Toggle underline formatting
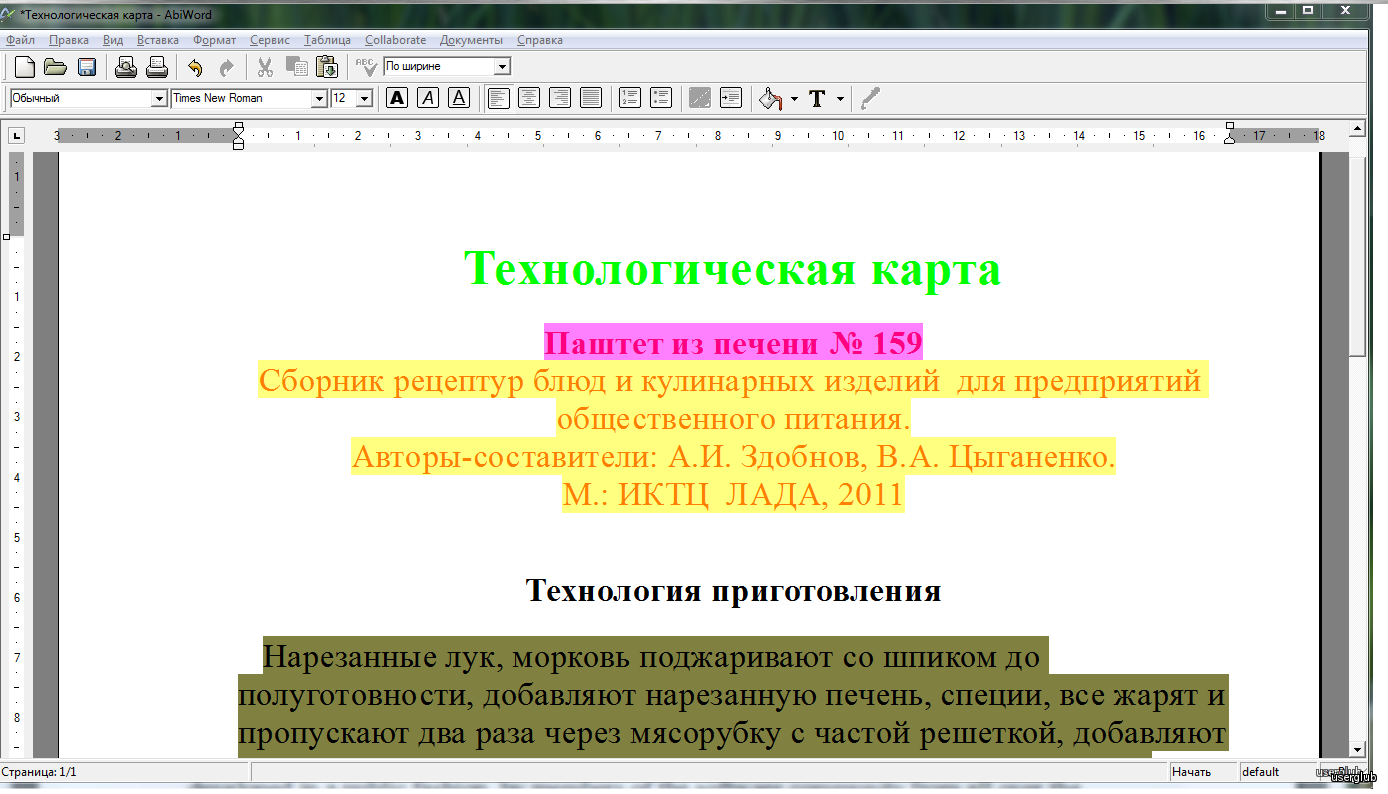 tap(459, 98)
